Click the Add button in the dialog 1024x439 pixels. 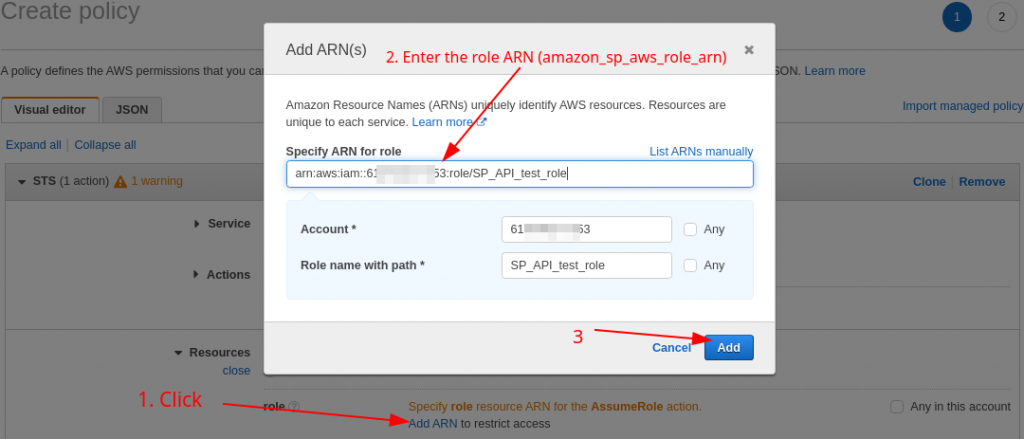(x=729, y=348)
